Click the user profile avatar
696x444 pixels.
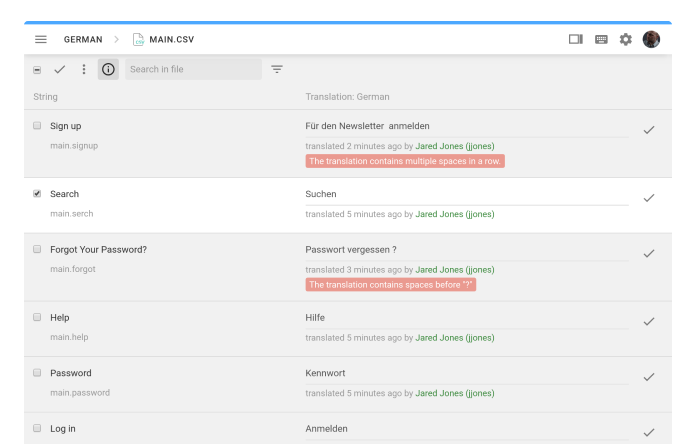[x=651, y=39]
